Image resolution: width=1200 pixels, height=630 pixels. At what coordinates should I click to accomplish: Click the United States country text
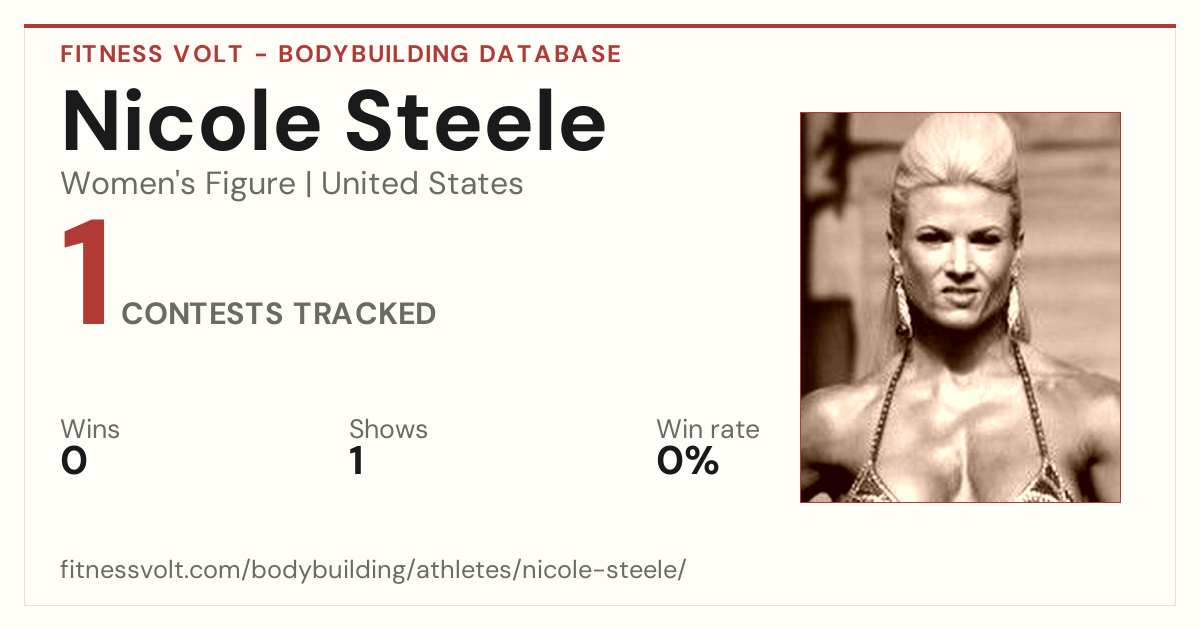(422, 184)
